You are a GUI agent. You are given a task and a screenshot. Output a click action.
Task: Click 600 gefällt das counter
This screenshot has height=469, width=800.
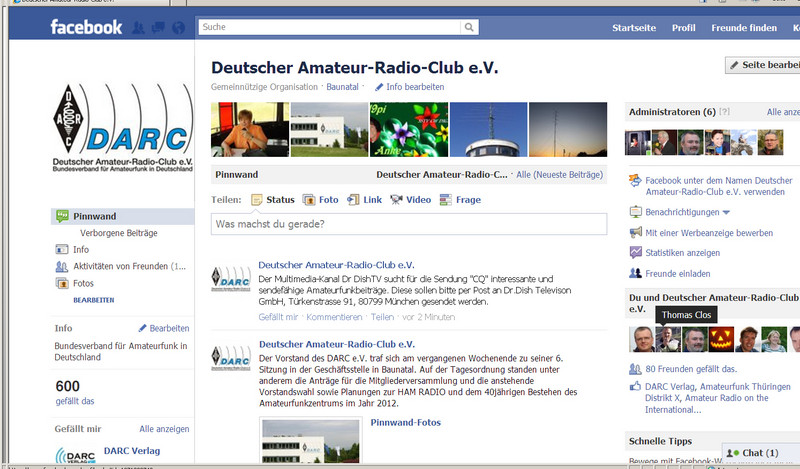74,392
